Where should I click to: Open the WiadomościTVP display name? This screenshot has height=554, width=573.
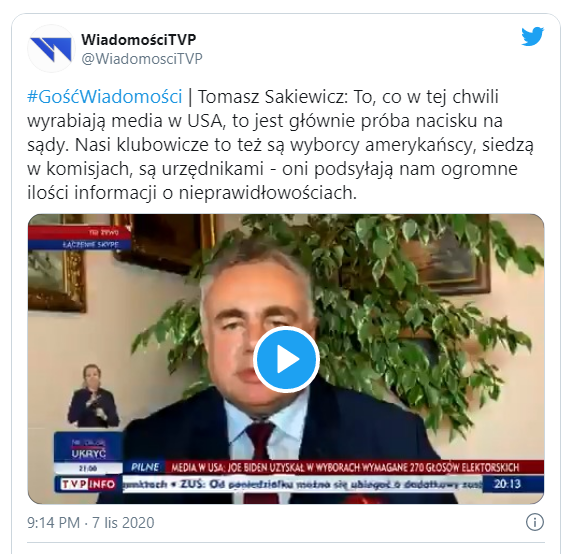click(x=138, y=39)
